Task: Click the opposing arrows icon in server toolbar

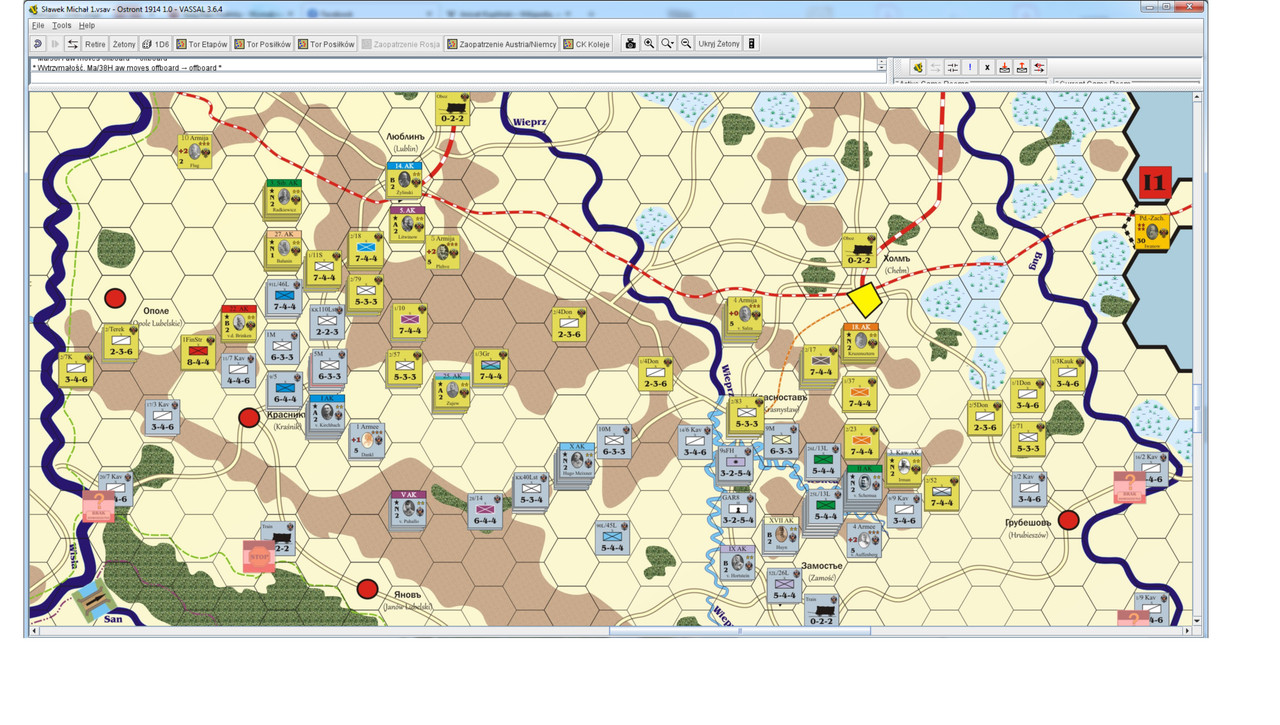Action: tap(952, 67)
